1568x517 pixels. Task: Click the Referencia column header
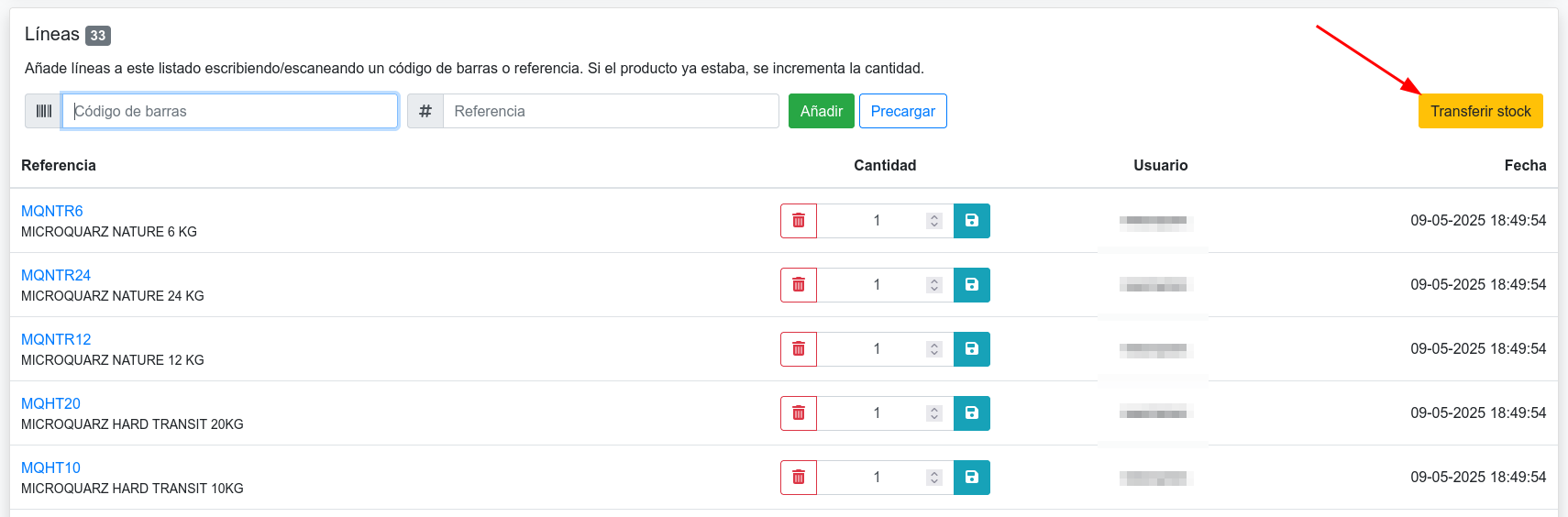click(59, 165)
